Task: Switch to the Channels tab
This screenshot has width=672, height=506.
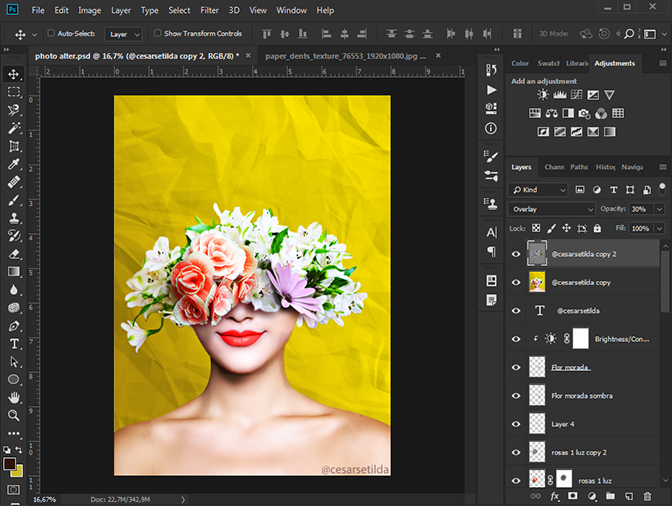Action: click(x=554, y=167)
